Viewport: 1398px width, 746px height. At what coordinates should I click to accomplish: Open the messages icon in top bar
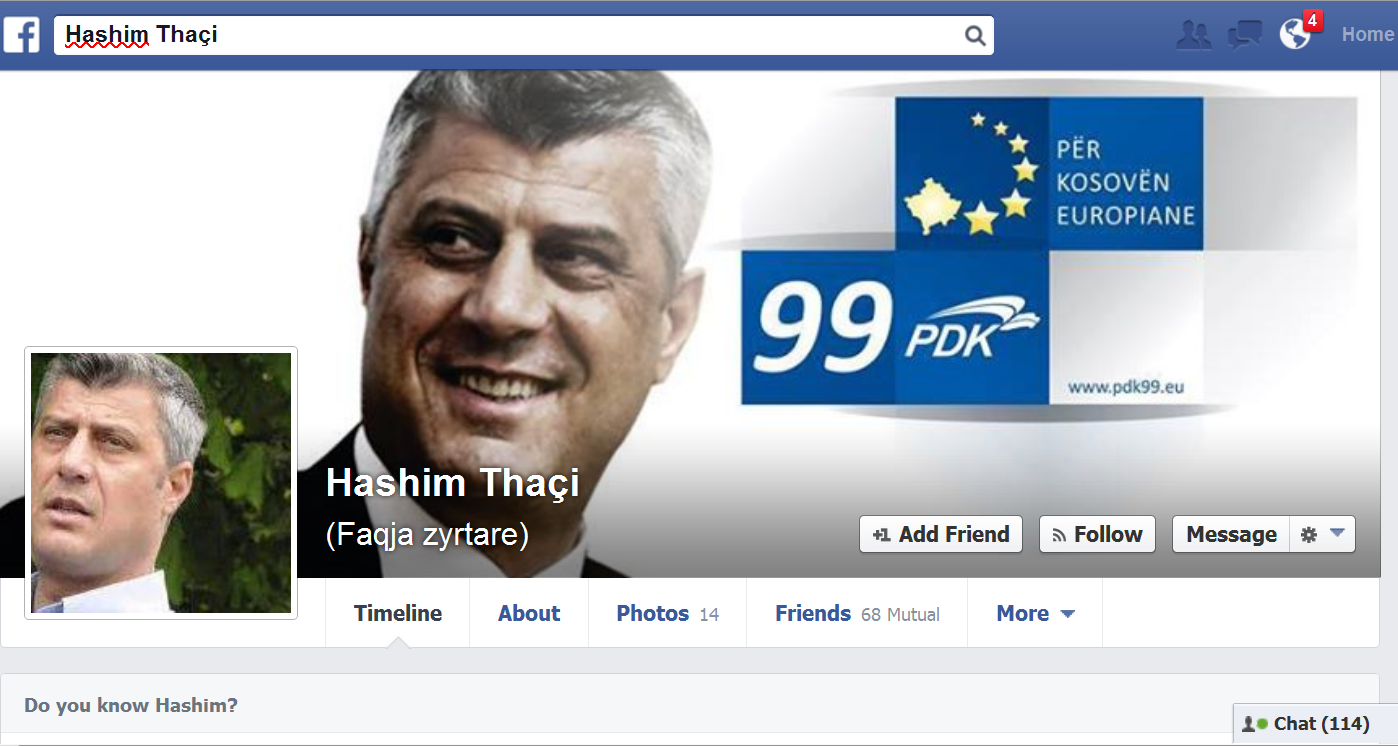(1244, 35)
